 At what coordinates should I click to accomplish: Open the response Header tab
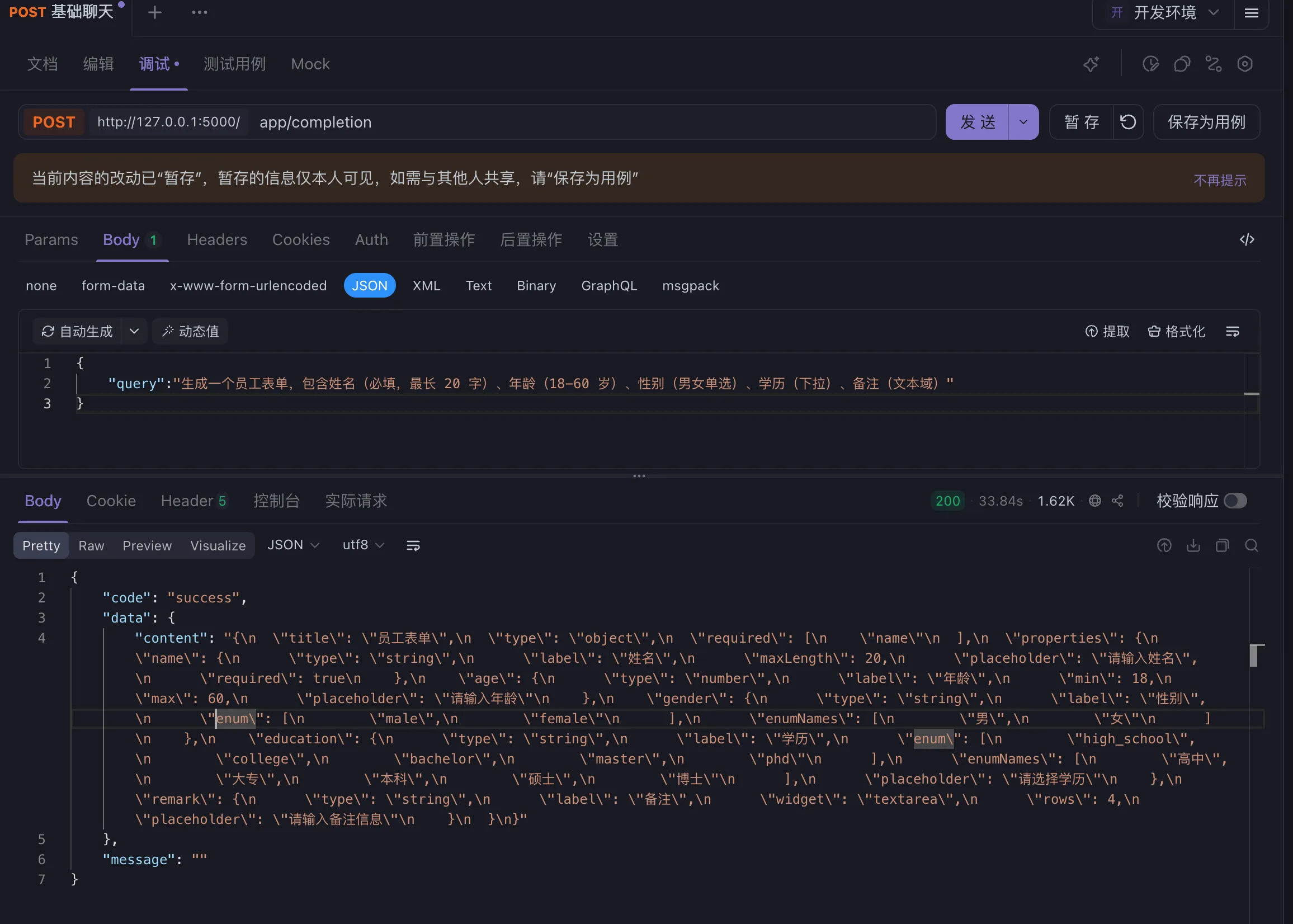(194, 501)
